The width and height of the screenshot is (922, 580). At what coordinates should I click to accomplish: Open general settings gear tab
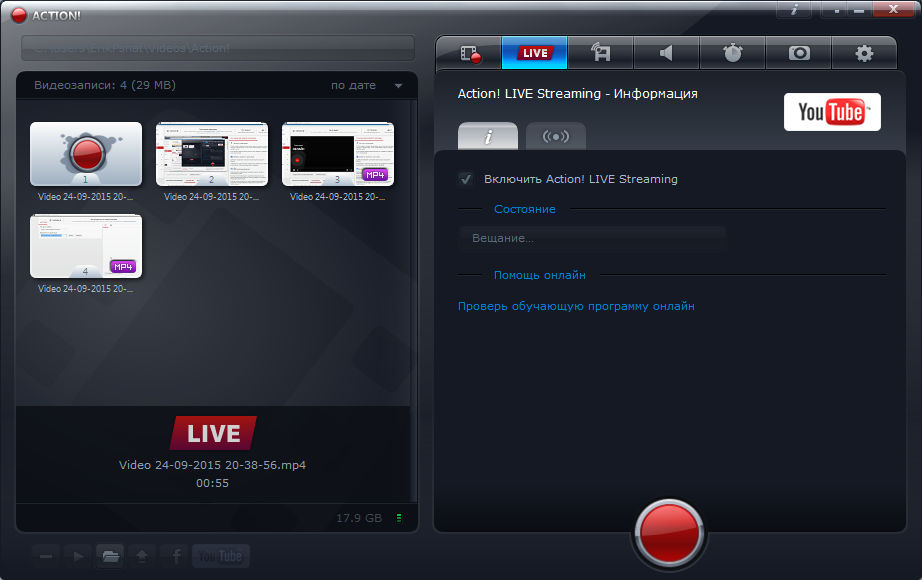coord(865,53)
